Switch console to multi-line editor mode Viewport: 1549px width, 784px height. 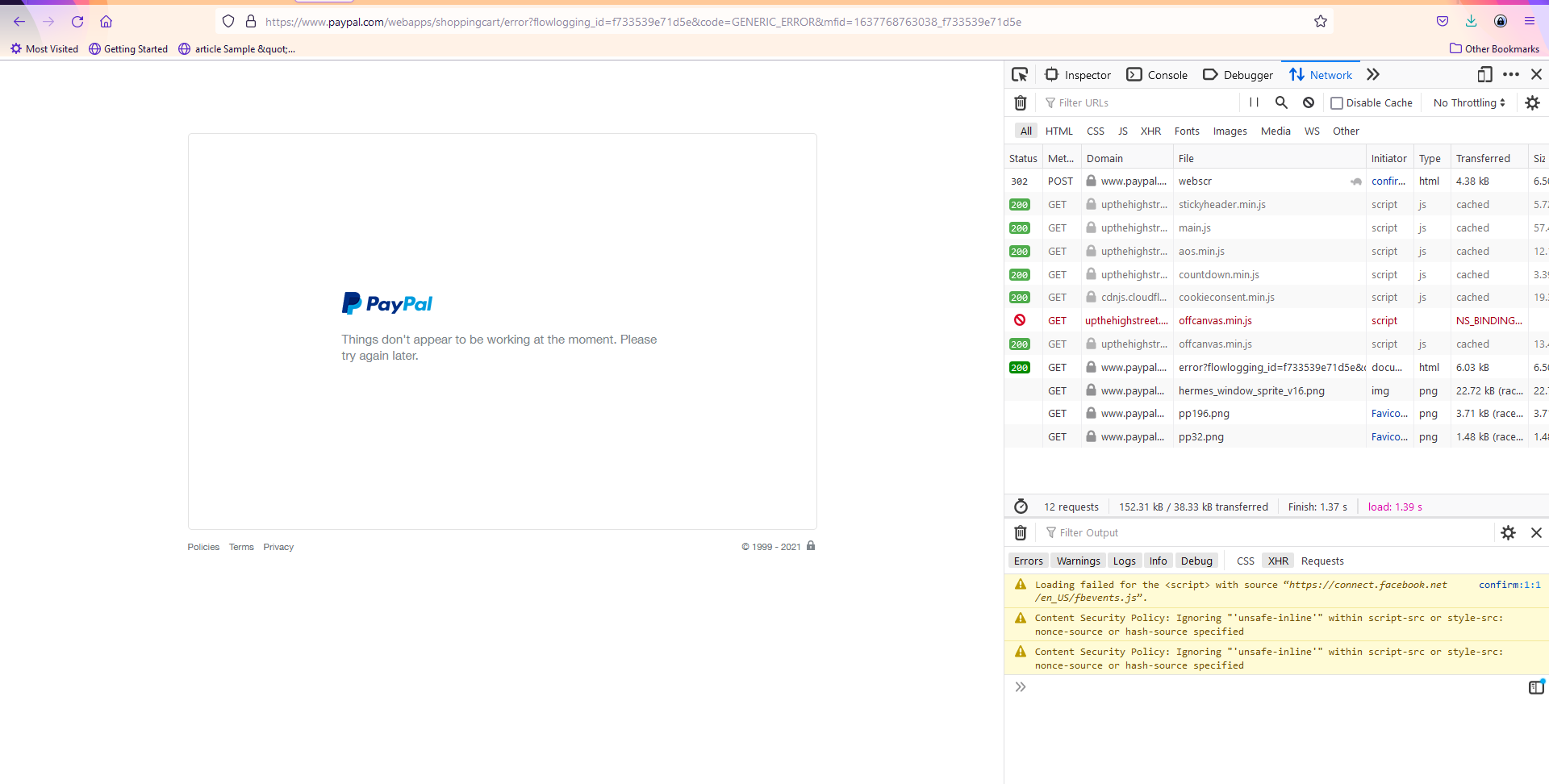(1536, 687)
